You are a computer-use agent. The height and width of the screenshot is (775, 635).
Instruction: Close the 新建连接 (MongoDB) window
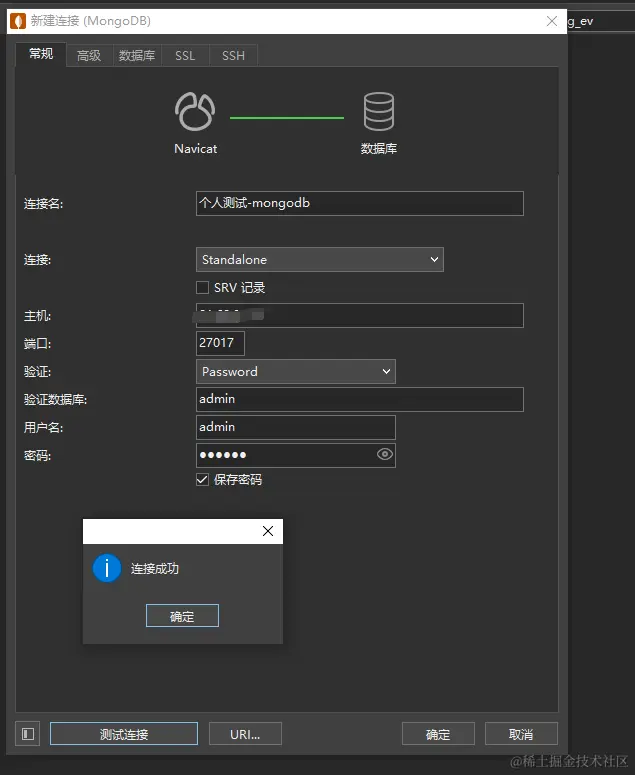click(x=551, y=21)
